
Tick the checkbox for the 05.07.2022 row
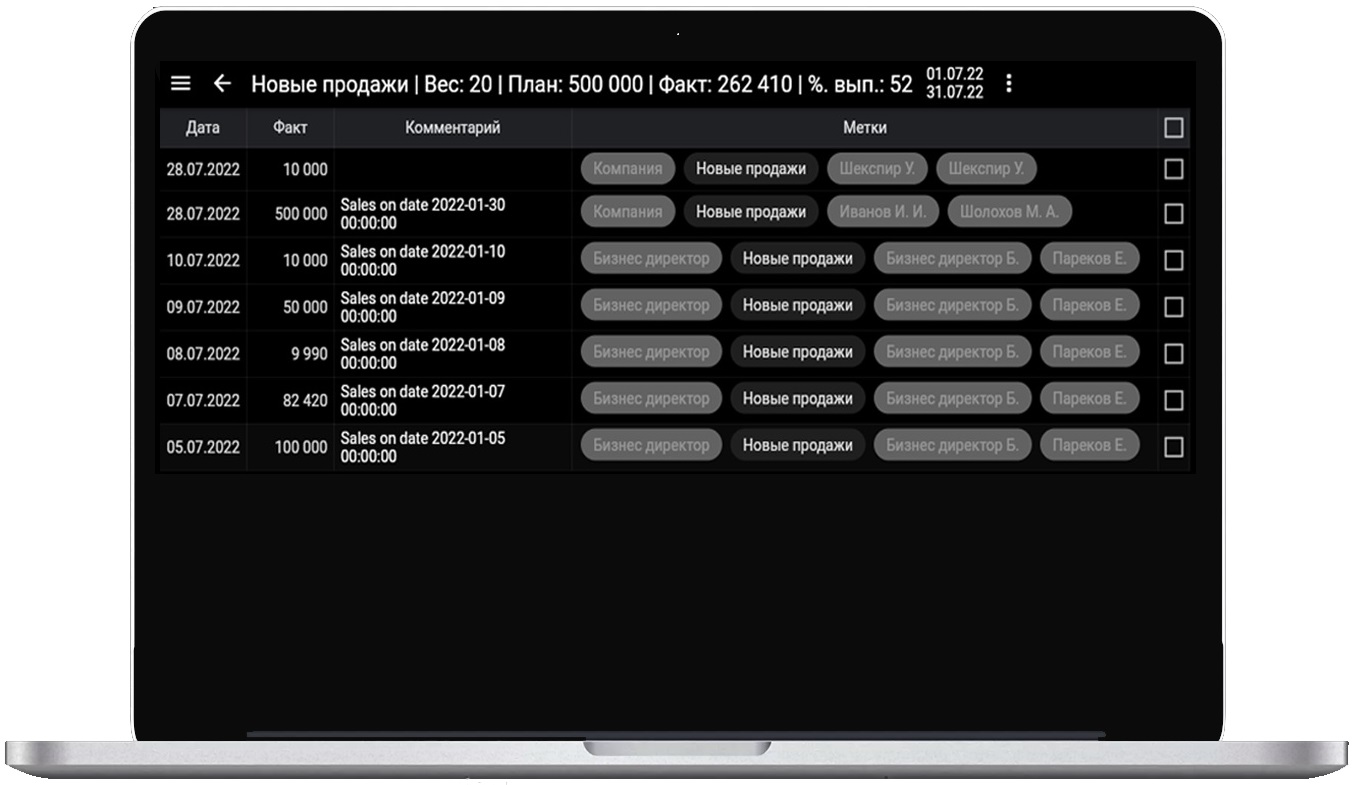pyautogui.click(x=1173, y=447)
